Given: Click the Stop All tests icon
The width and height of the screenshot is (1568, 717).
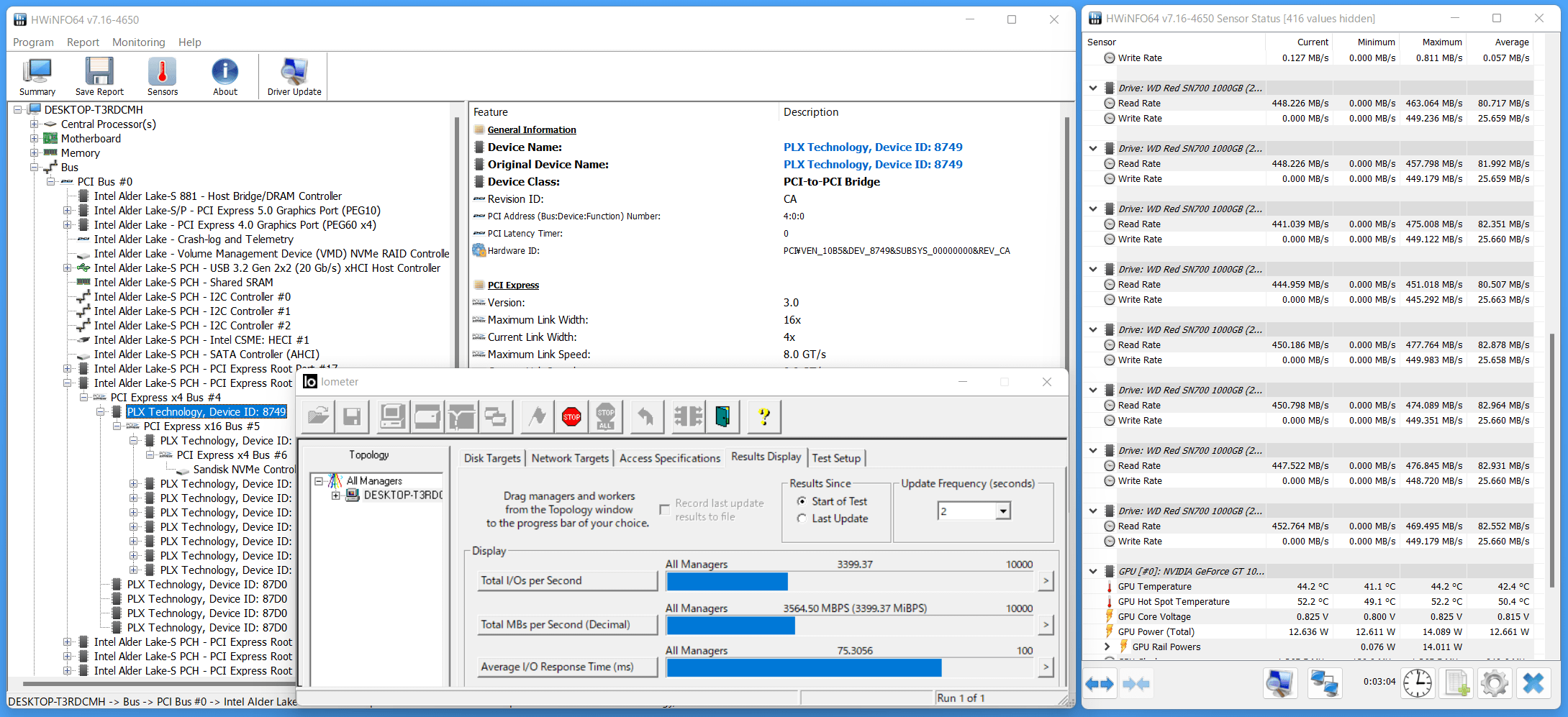Looking at the screenshot, I should click(x=606, y=416).
